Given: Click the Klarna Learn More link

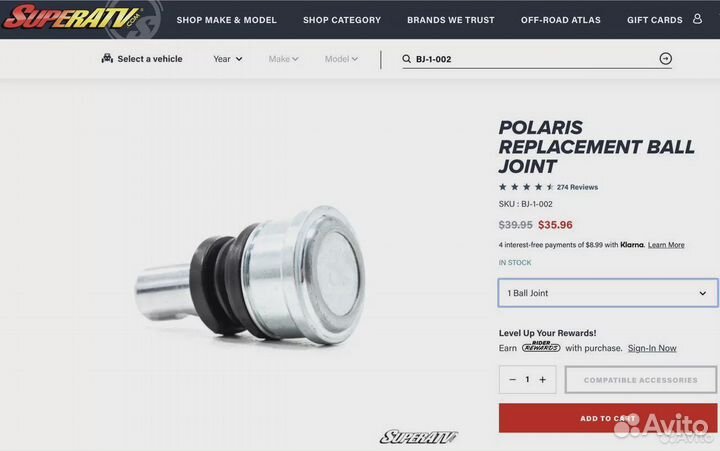Looking at the screenshot, I should pyautogui.click(x=666, y=245).
